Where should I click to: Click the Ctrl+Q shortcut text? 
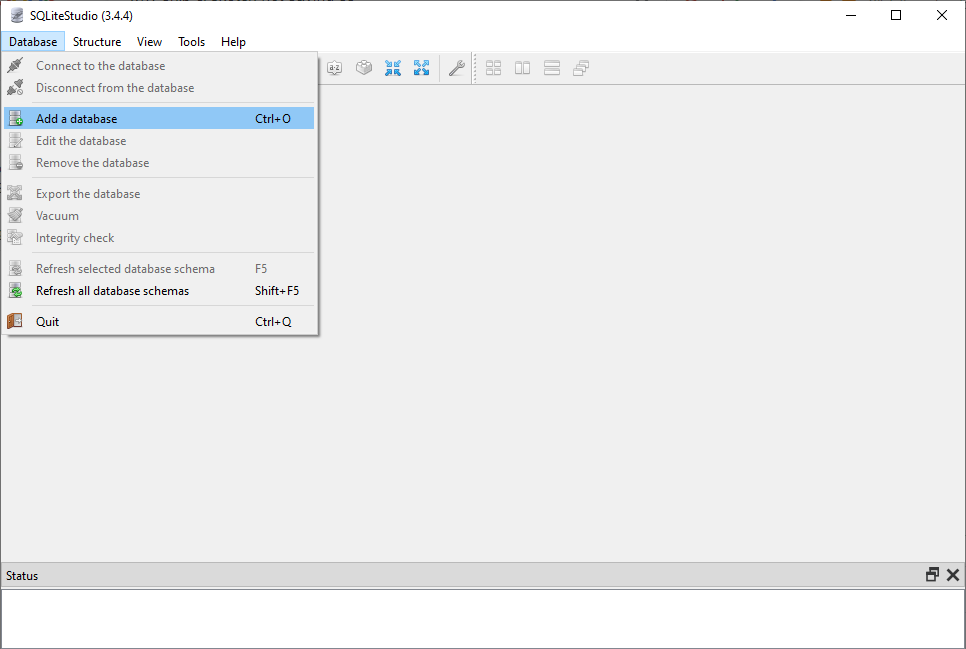click(x=274, y=322)
